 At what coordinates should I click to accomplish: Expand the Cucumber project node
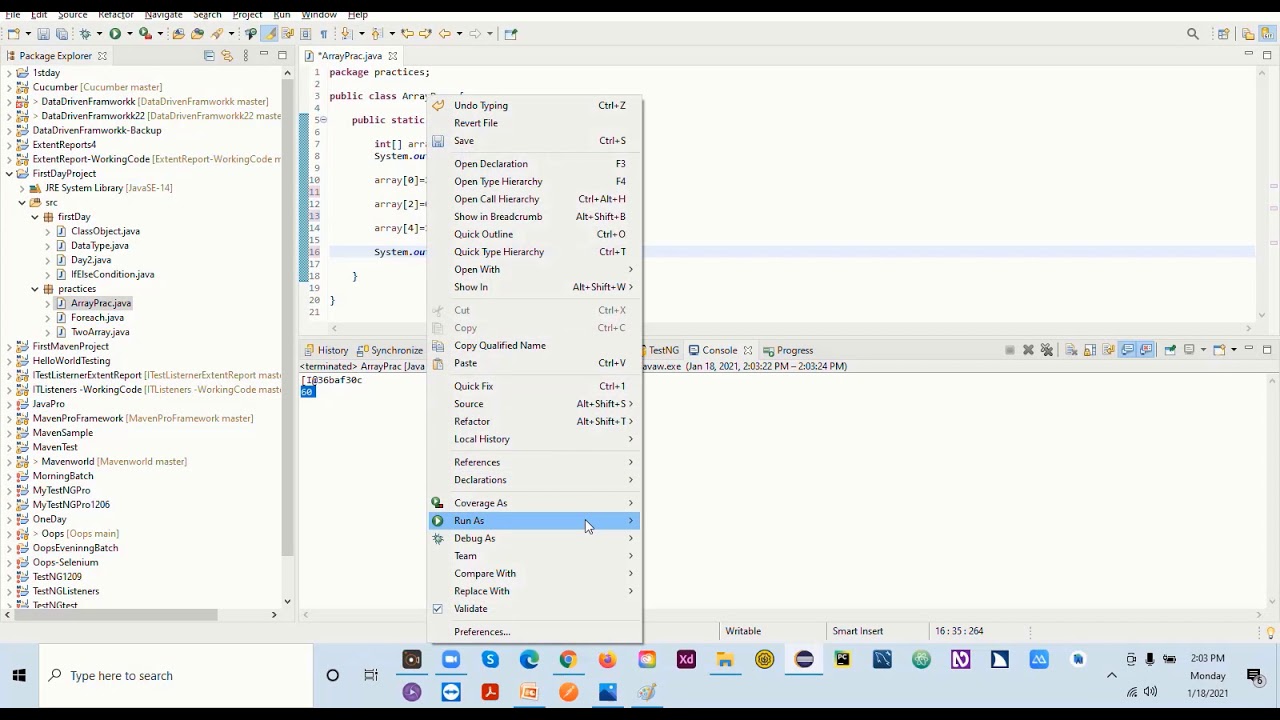click(9, 87)
